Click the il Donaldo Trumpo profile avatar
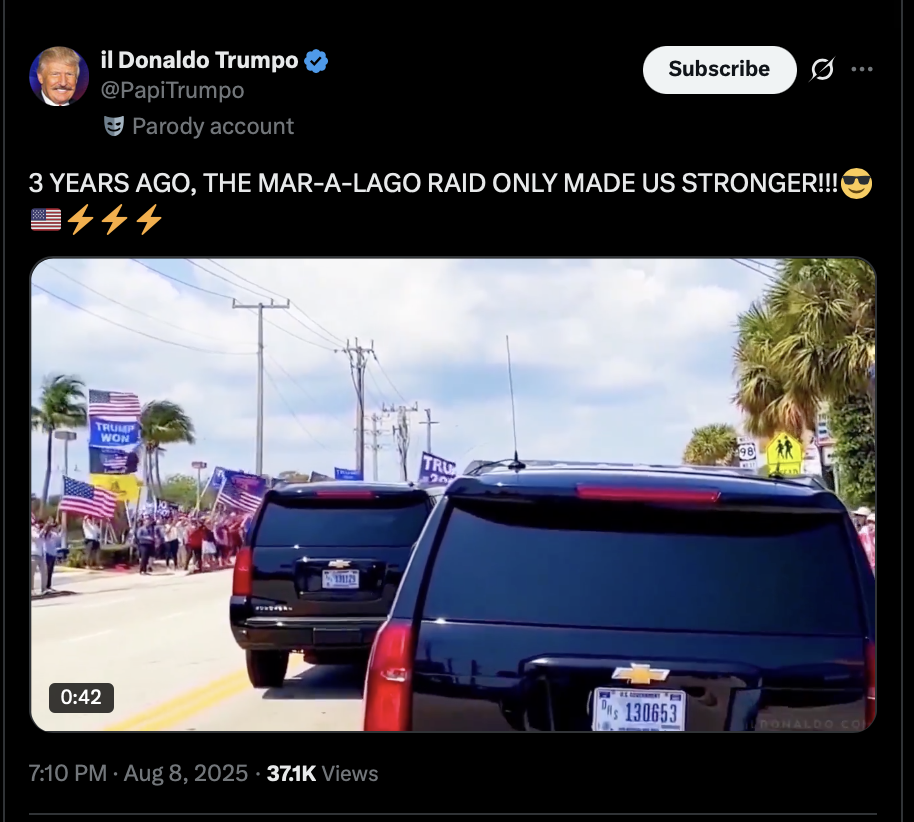Image resolution: width=914 pixels, height=822 pixels. click(59, 76)
